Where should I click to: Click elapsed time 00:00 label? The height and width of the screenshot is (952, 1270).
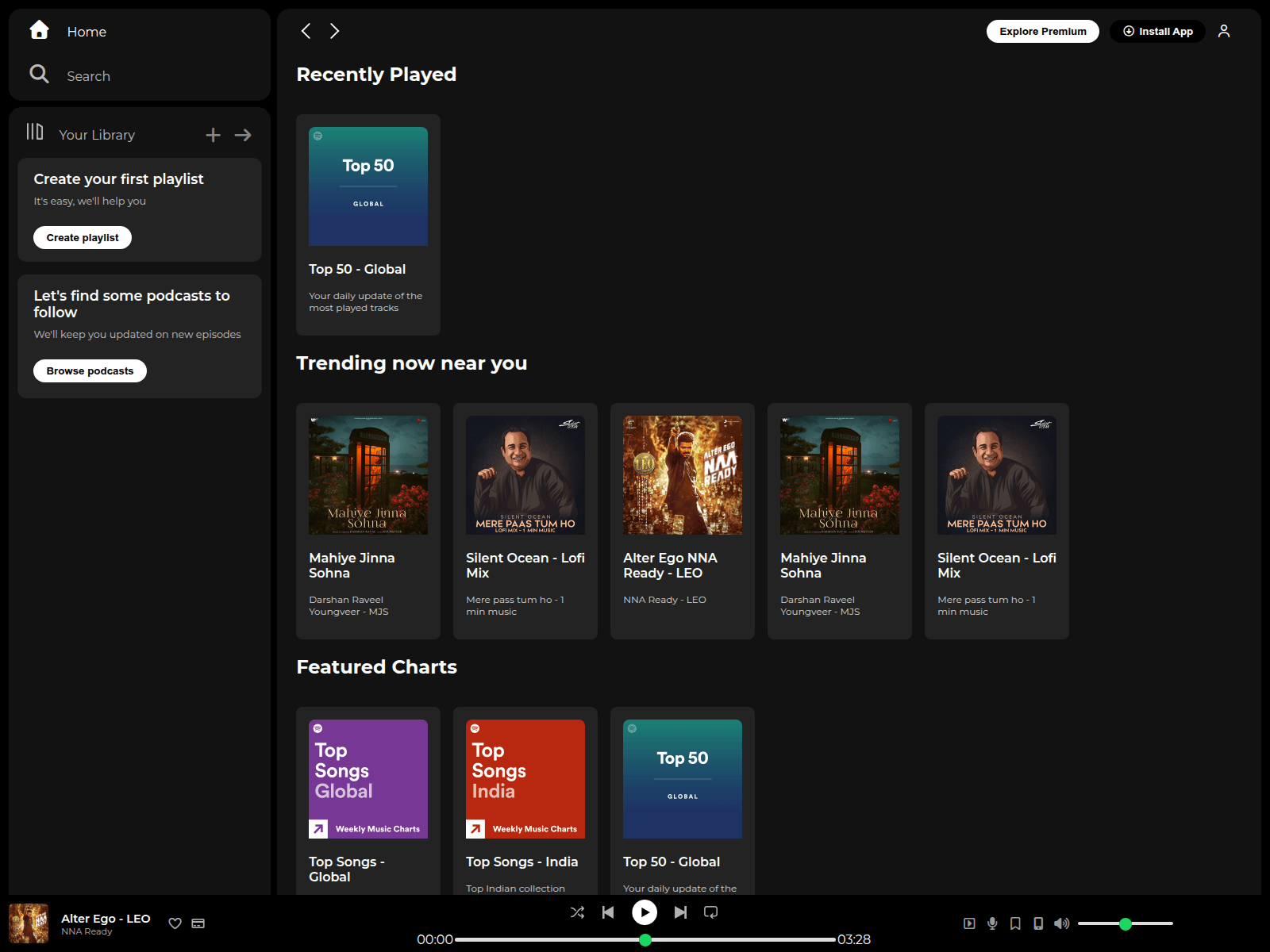[x=435, y=939]
